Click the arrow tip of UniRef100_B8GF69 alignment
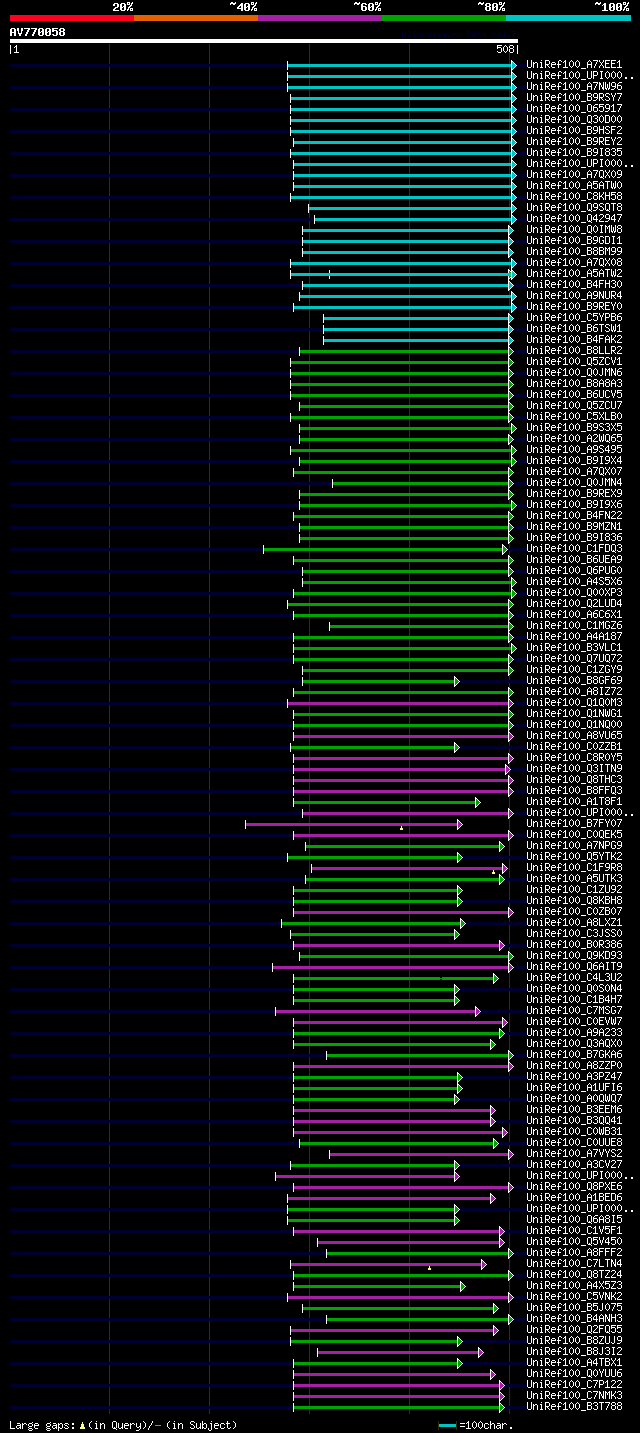640x1433 pixels. tap(456, 681)
